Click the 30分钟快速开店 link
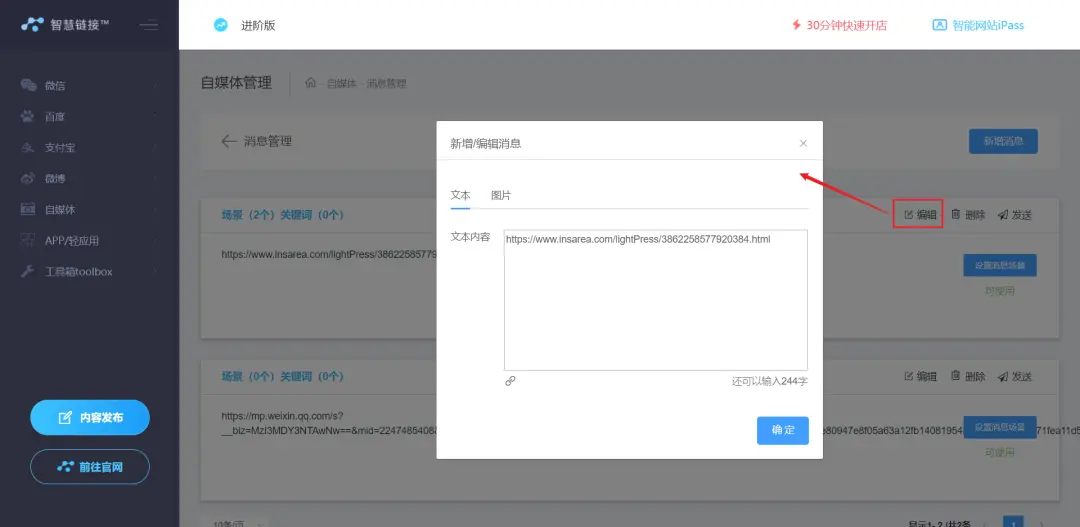 pos(838,25)
